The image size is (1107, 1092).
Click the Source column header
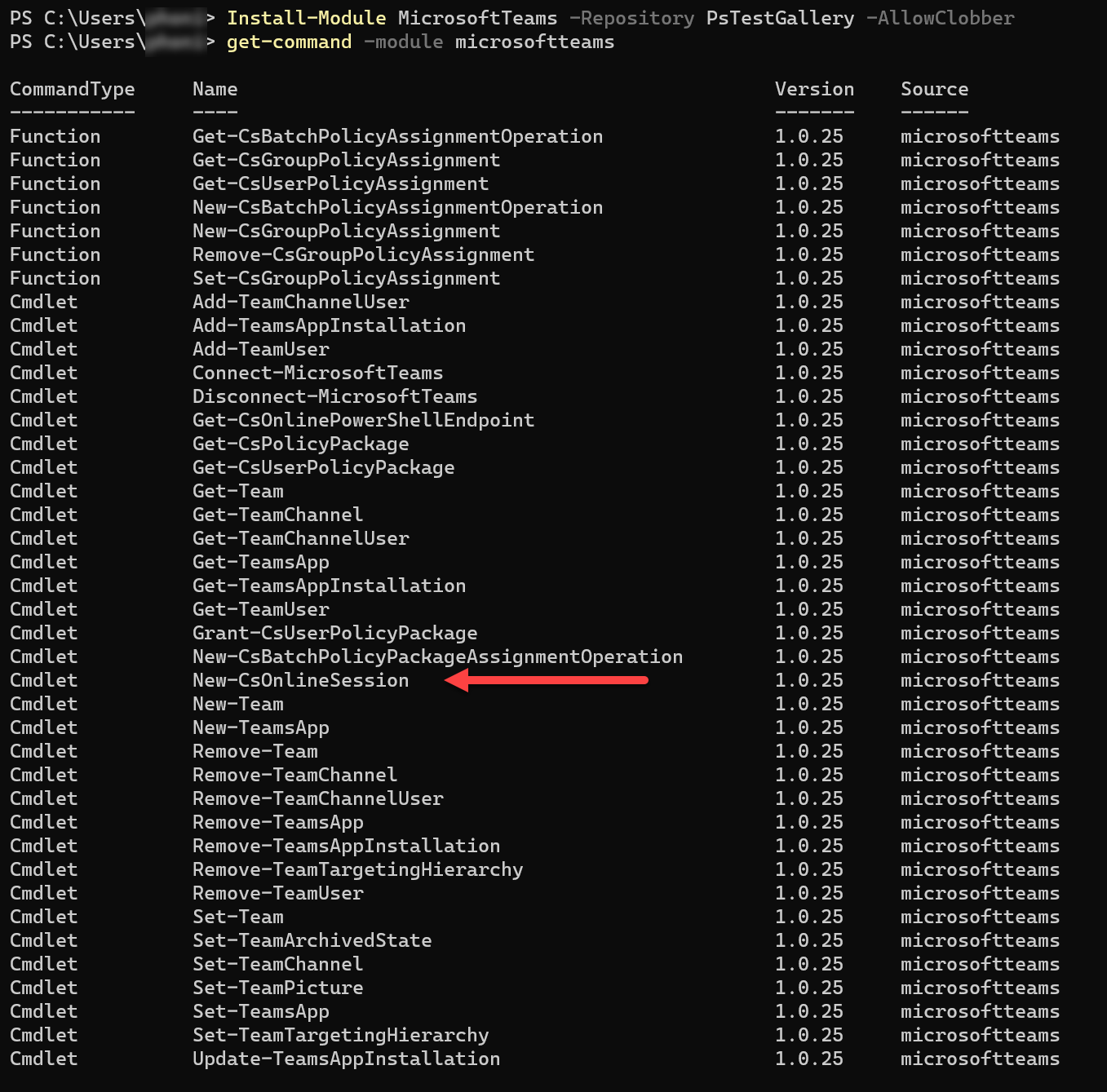pyautogui.click(x=935, y=89)
